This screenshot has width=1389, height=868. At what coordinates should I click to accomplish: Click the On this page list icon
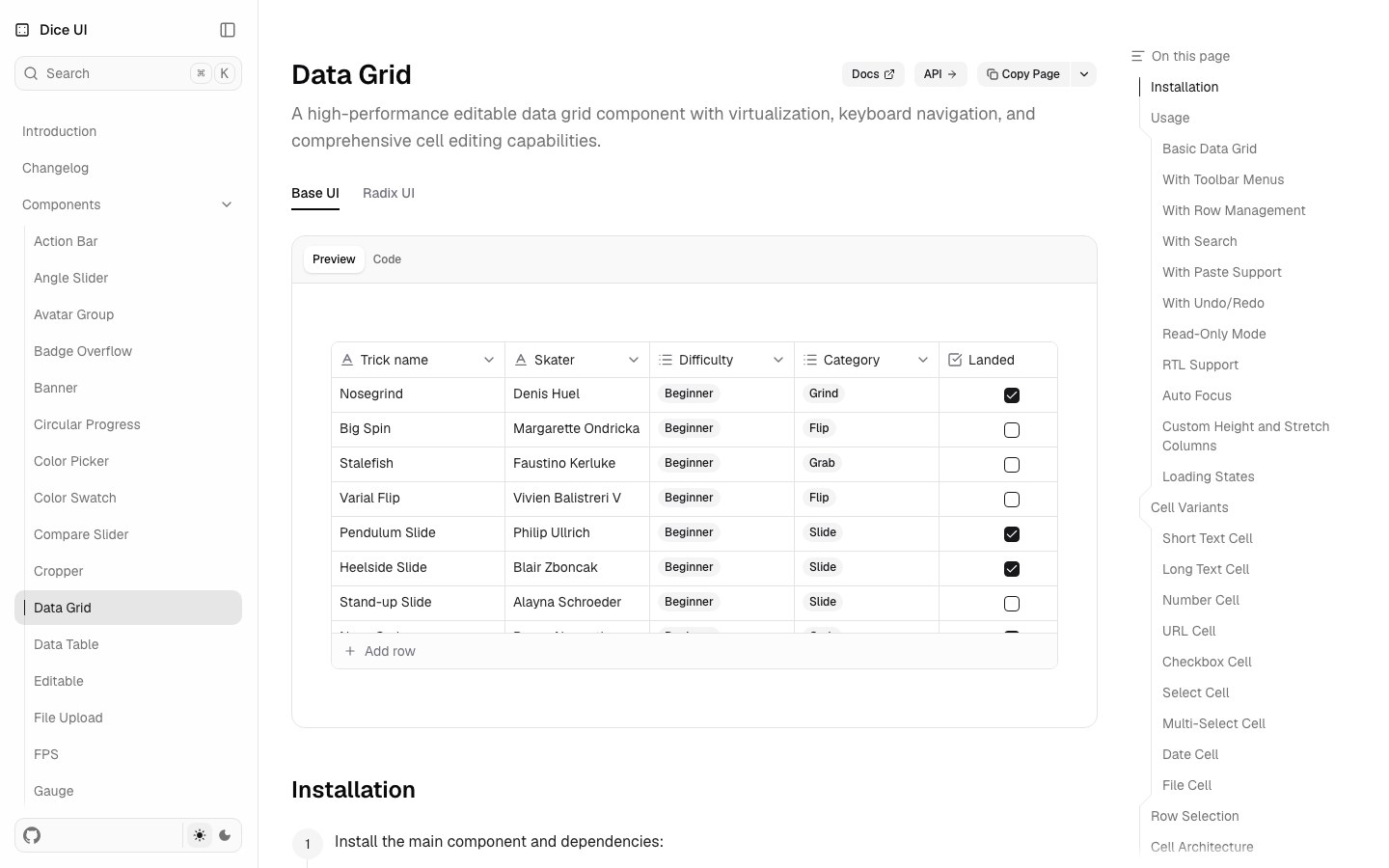1137,56
